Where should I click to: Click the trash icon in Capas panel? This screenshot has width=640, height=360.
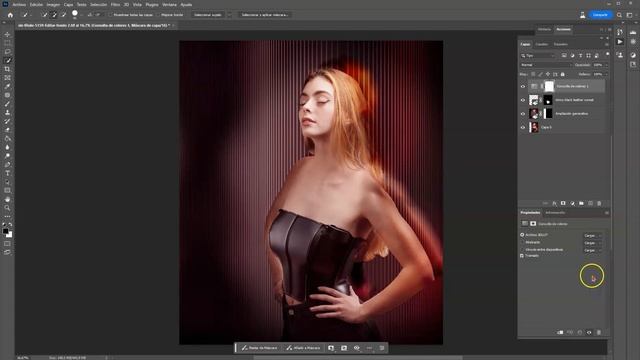pyautogui.click(x=599, y=203)
